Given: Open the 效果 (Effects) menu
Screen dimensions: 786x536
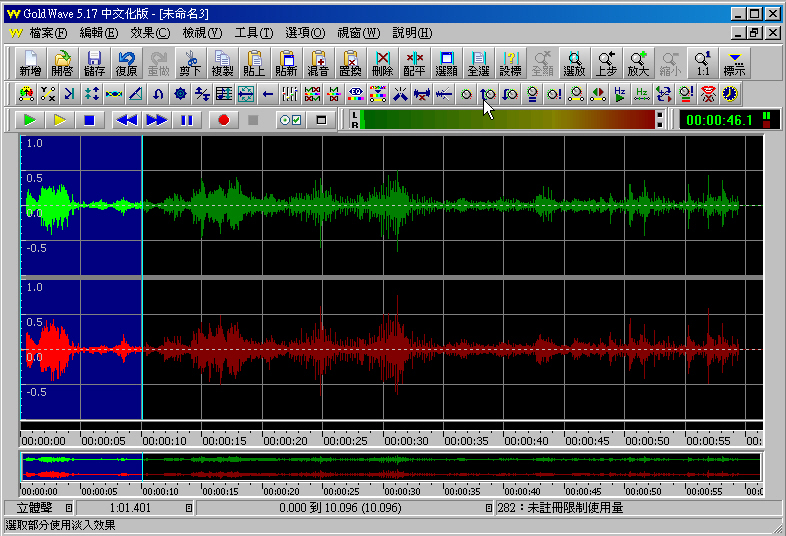Looking at the screenshot, I should point(150,32).
